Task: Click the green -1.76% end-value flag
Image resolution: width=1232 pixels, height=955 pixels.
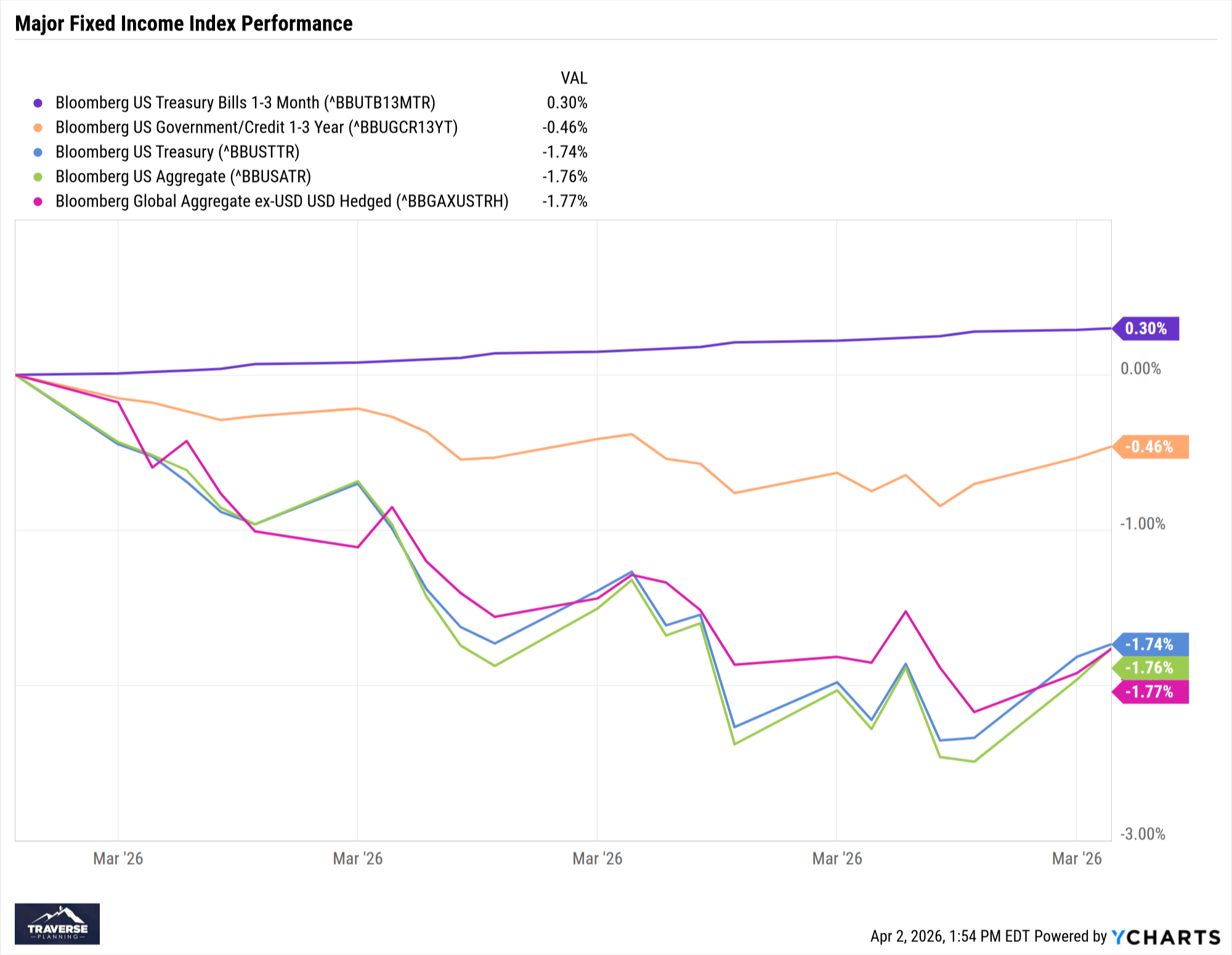Action: [1150, 667]
